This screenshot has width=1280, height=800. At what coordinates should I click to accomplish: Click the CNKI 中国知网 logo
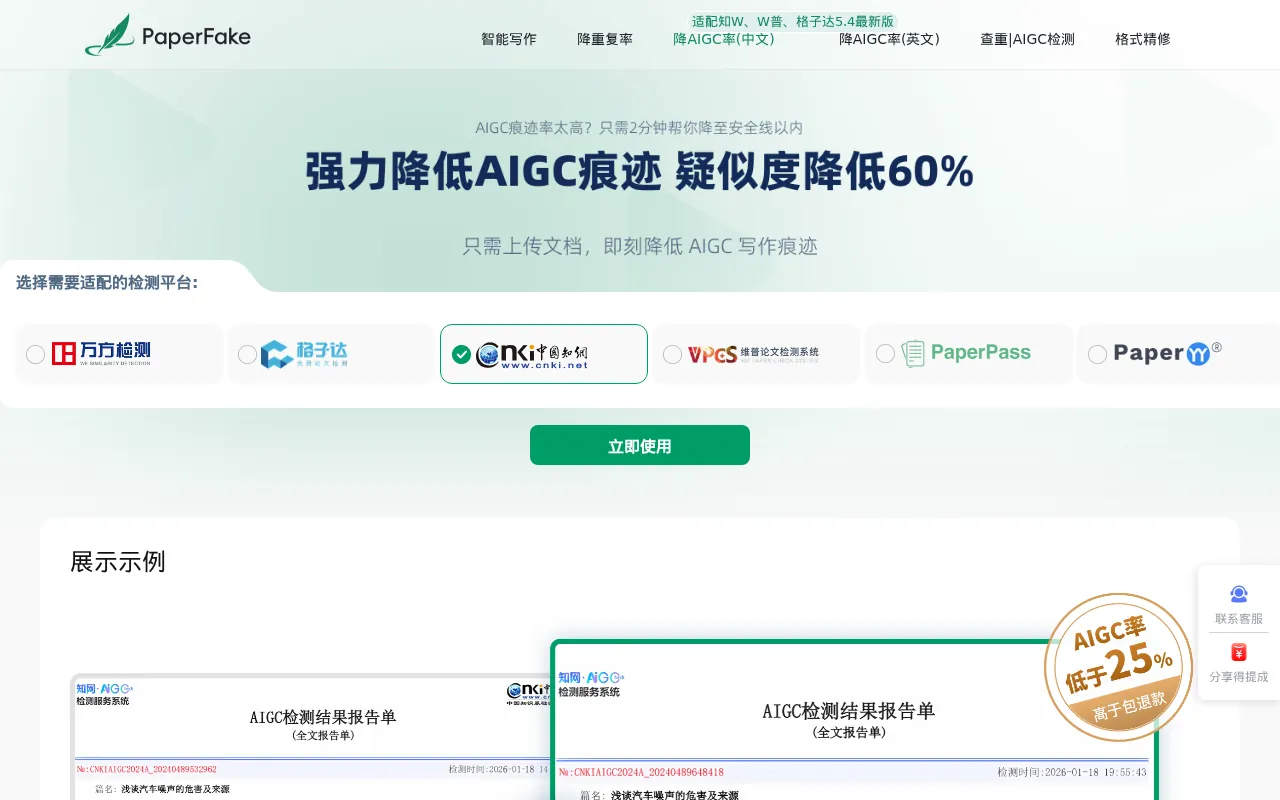[x=532, y=355]
